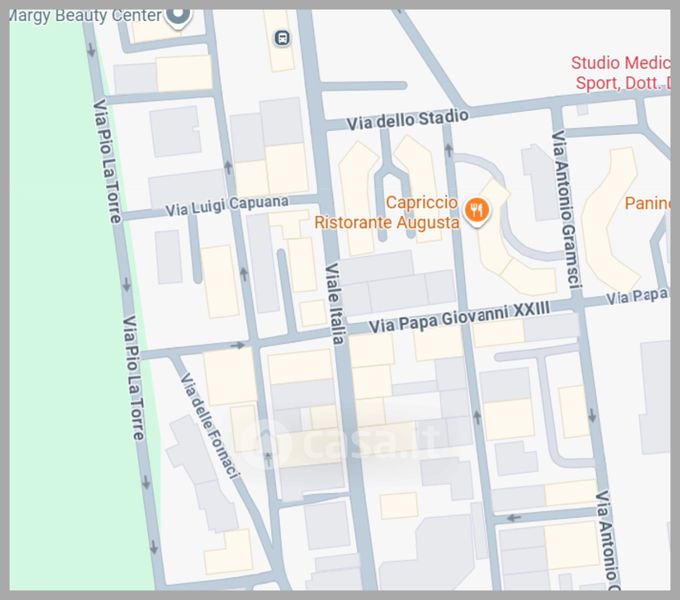Select the Via delle Fornaci street label
This screenshot has height=600, width=680.
(x=209, y=426)
